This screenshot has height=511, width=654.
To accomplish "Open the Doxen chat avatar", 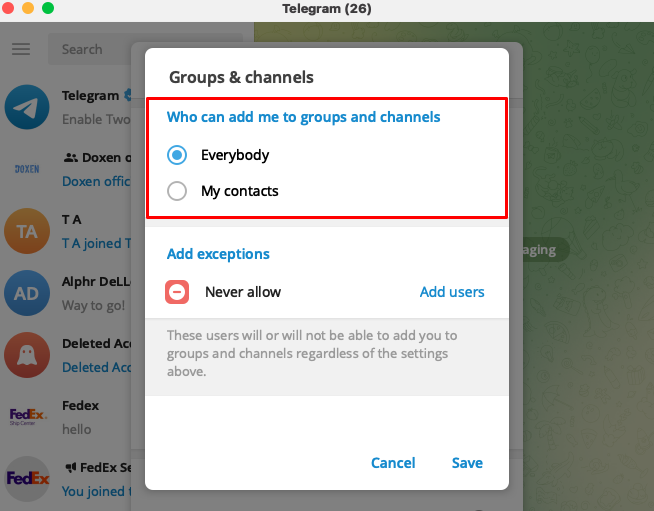I will pos(27,169).
